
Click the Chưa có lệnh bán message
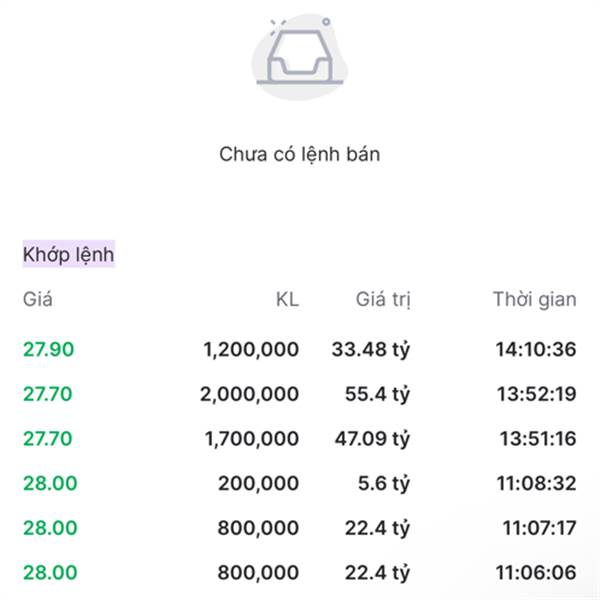click(300, 155)
